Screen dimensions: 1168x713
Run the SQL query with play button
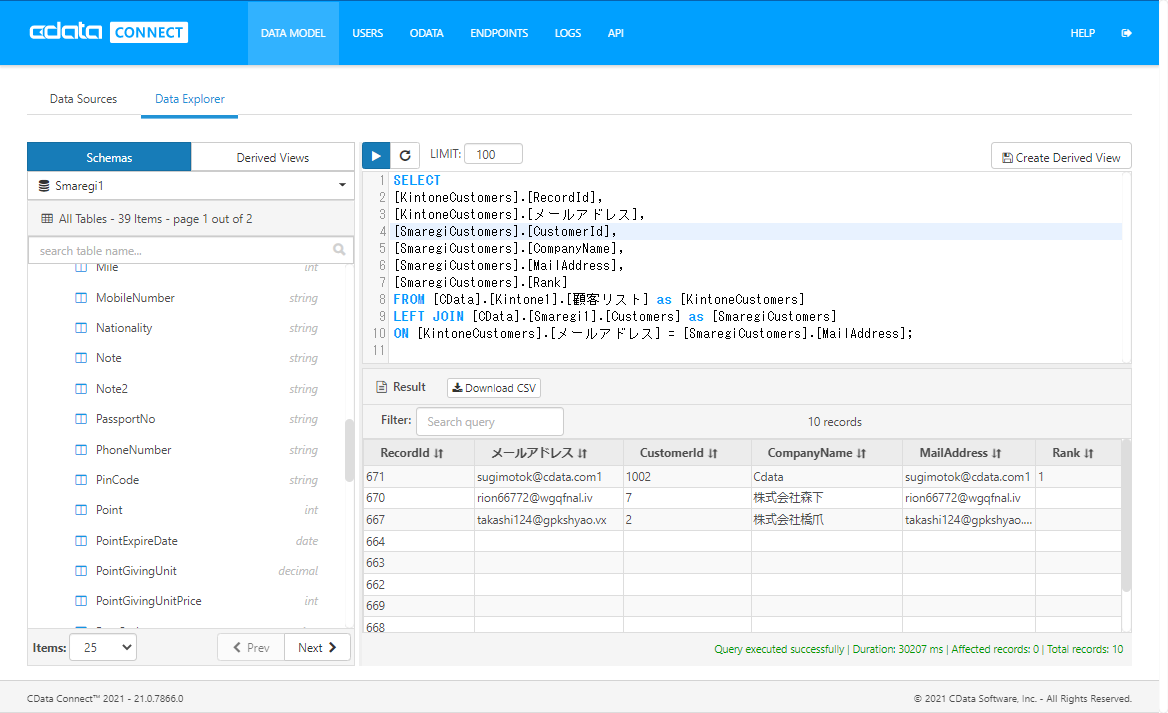click(376, 156)
